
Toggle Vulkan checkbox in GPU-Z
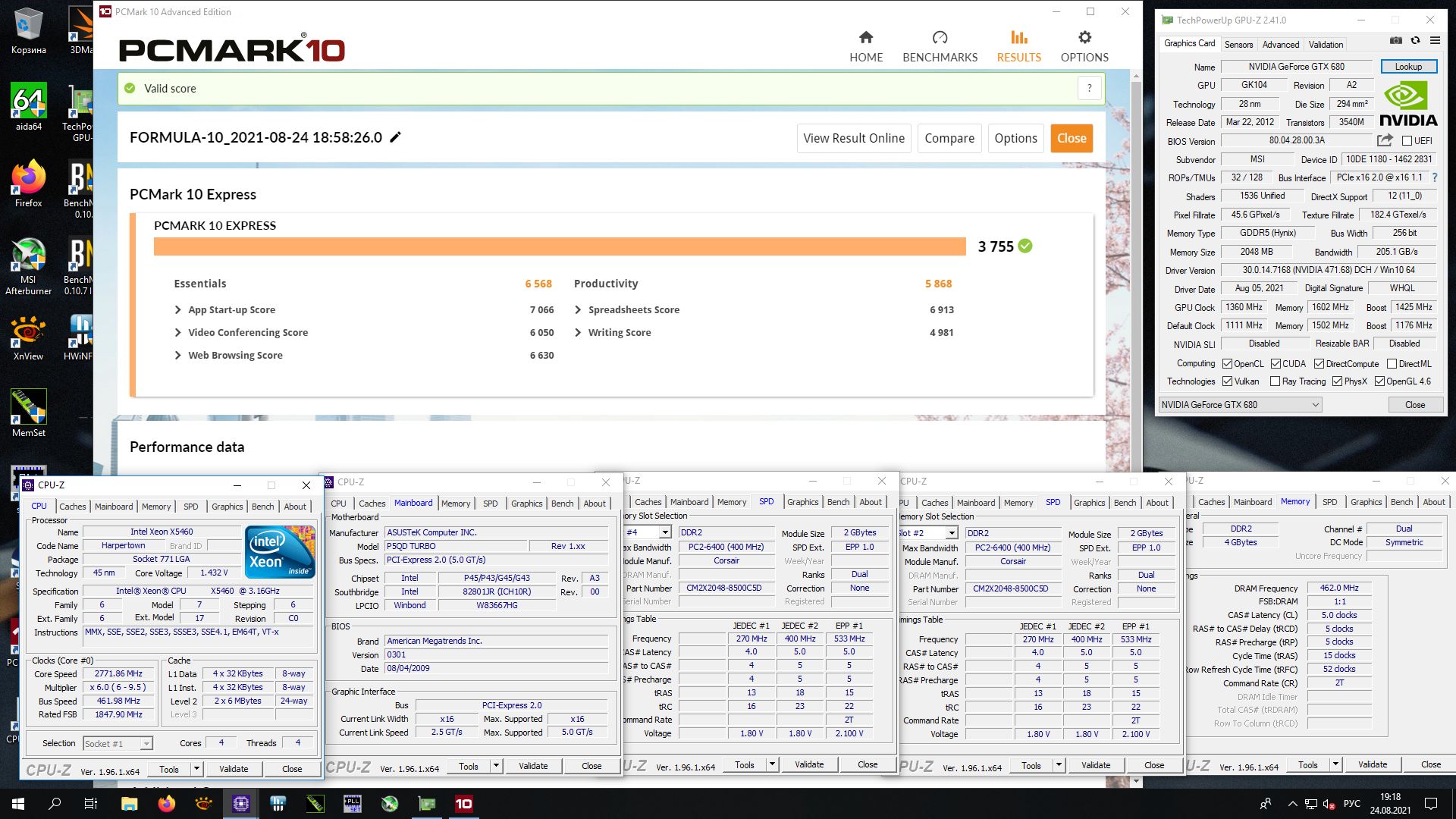coord(1227,381)
